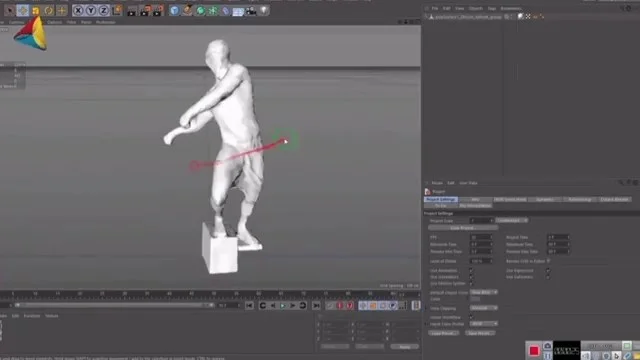Click the Apply button in Coordinates panel
This screenshot has height=360, width=640.
[x=404, y=347]
